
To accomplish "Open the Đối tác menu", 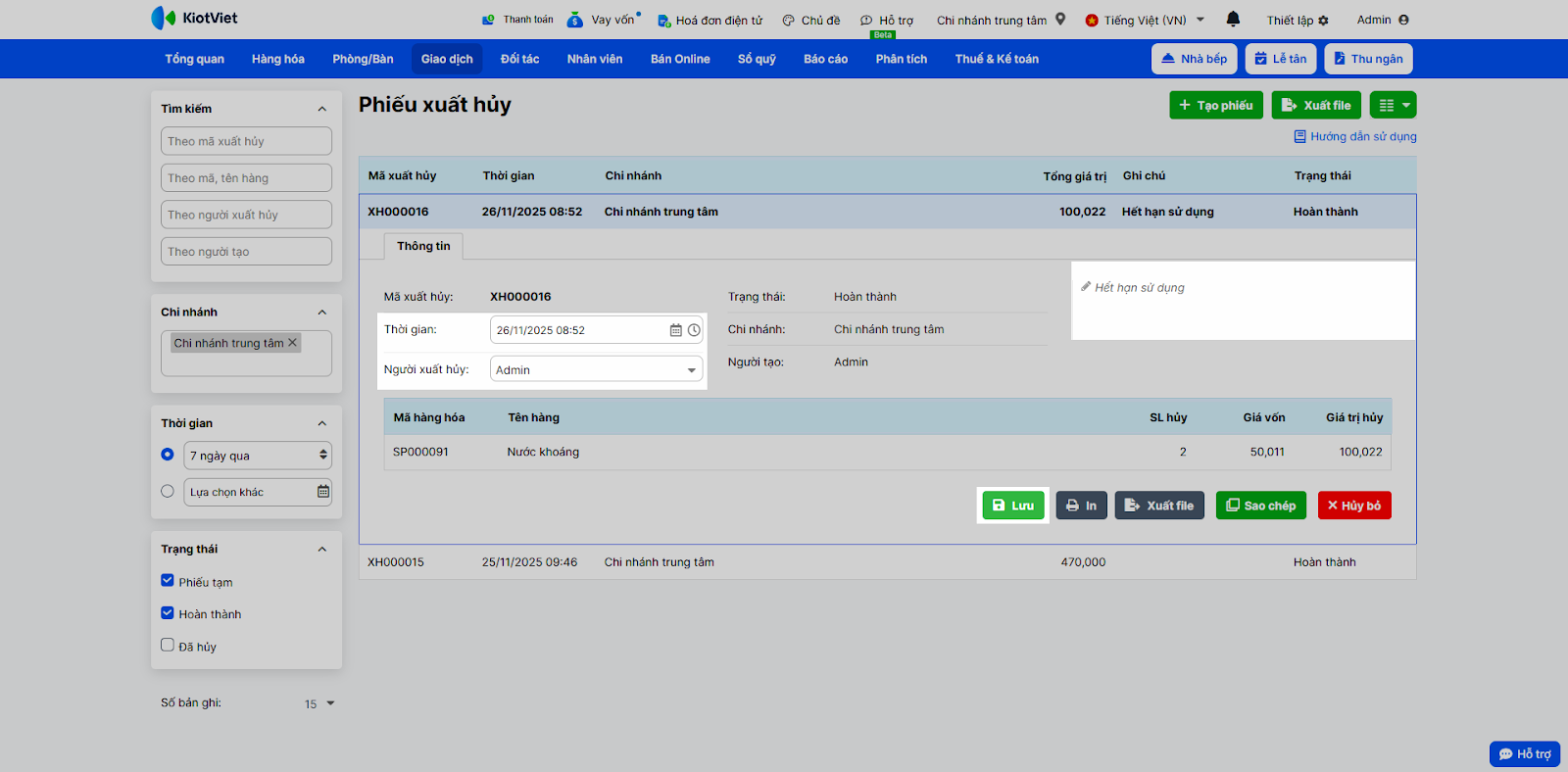I will coord(519,59).
